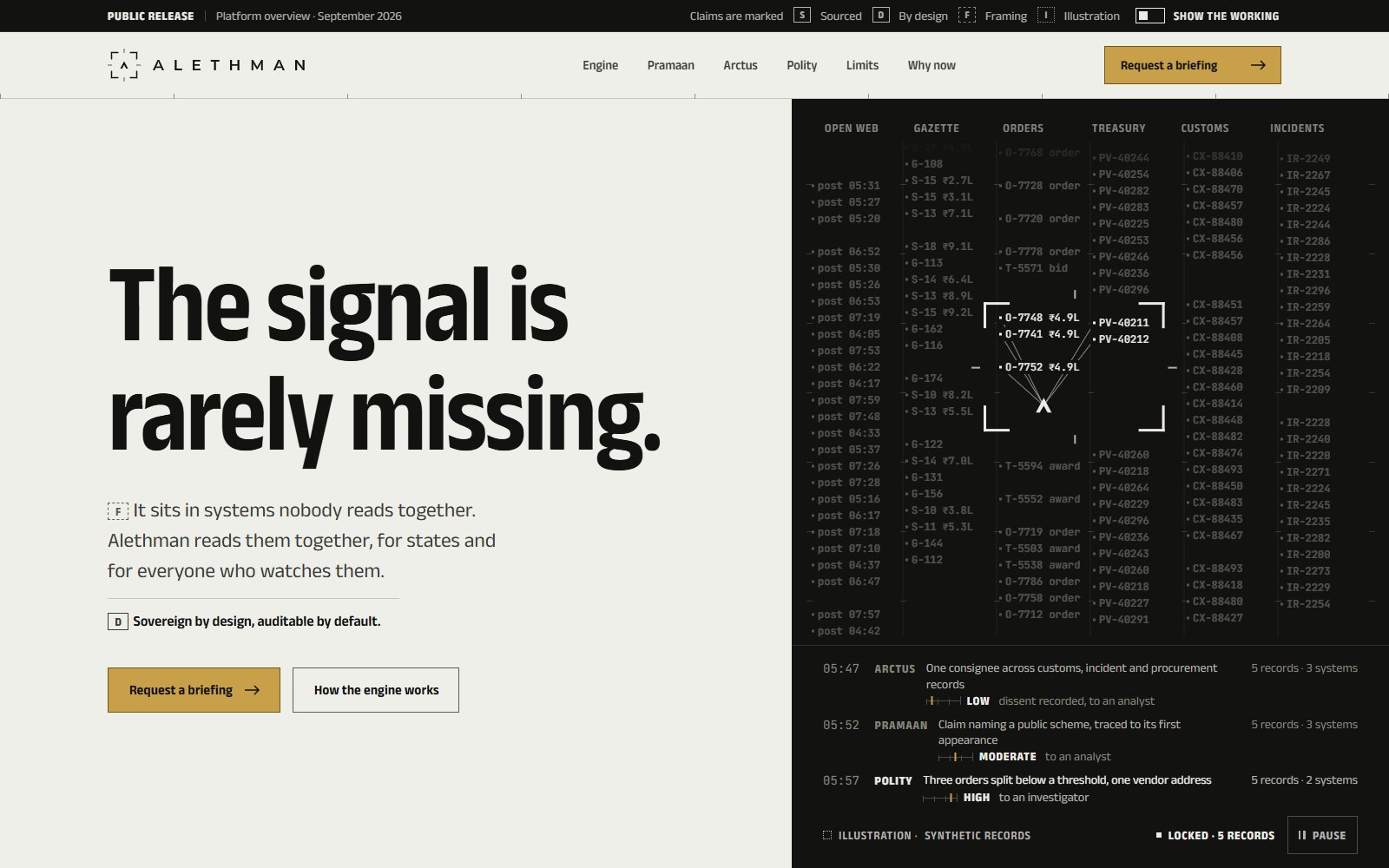Click the A lock-on marker in reticle
This screenshot has height=868, width=1389.
pos(1043,404)
